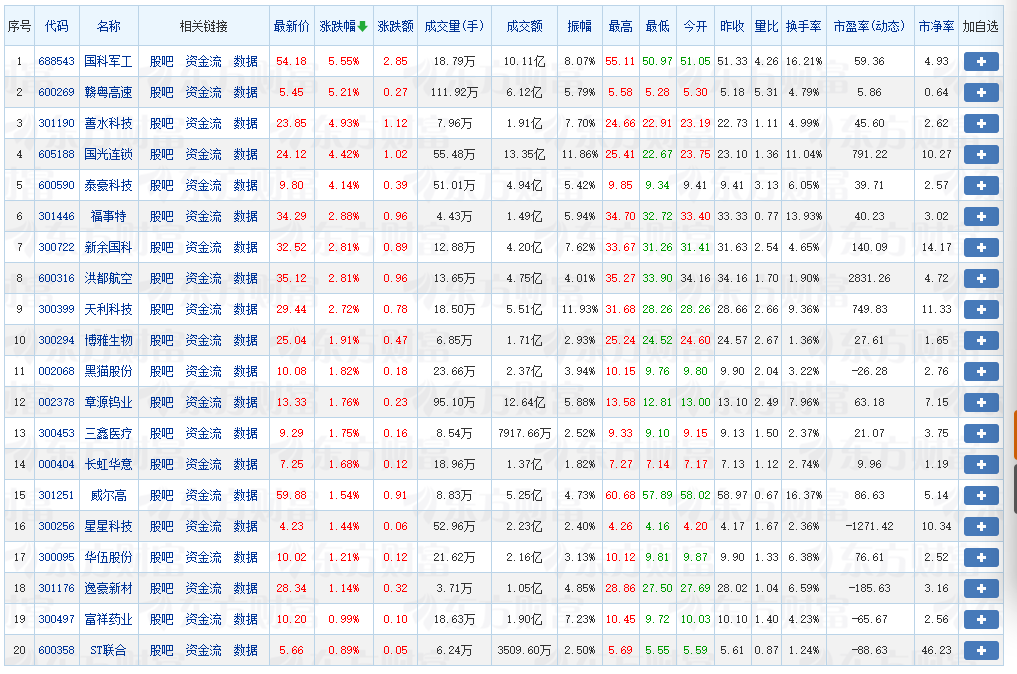Add 赣粤高速 to watchlist with plus button

tap(981, 93)
